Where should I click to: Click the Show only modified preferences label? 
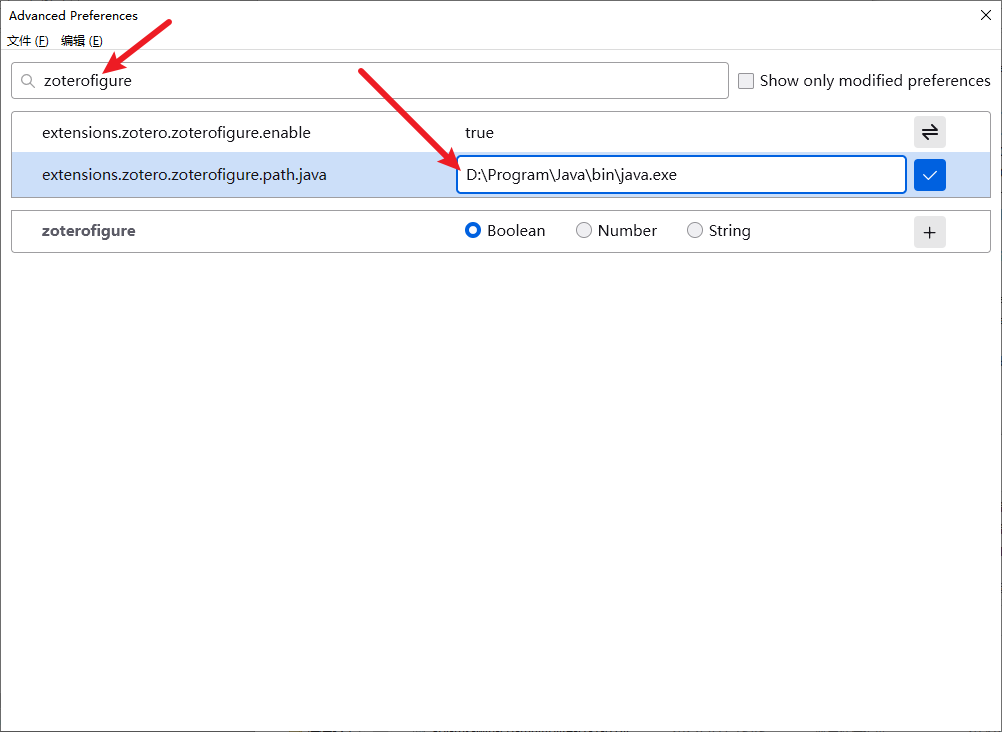point(875,81)
